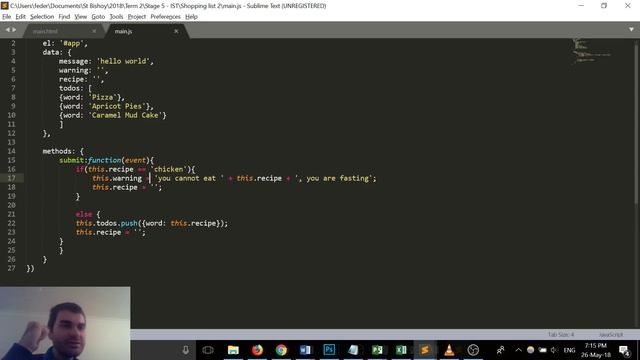Go to next tab with right arrow
Viewport: 640px width, 360px height.
tap(14, 30)
